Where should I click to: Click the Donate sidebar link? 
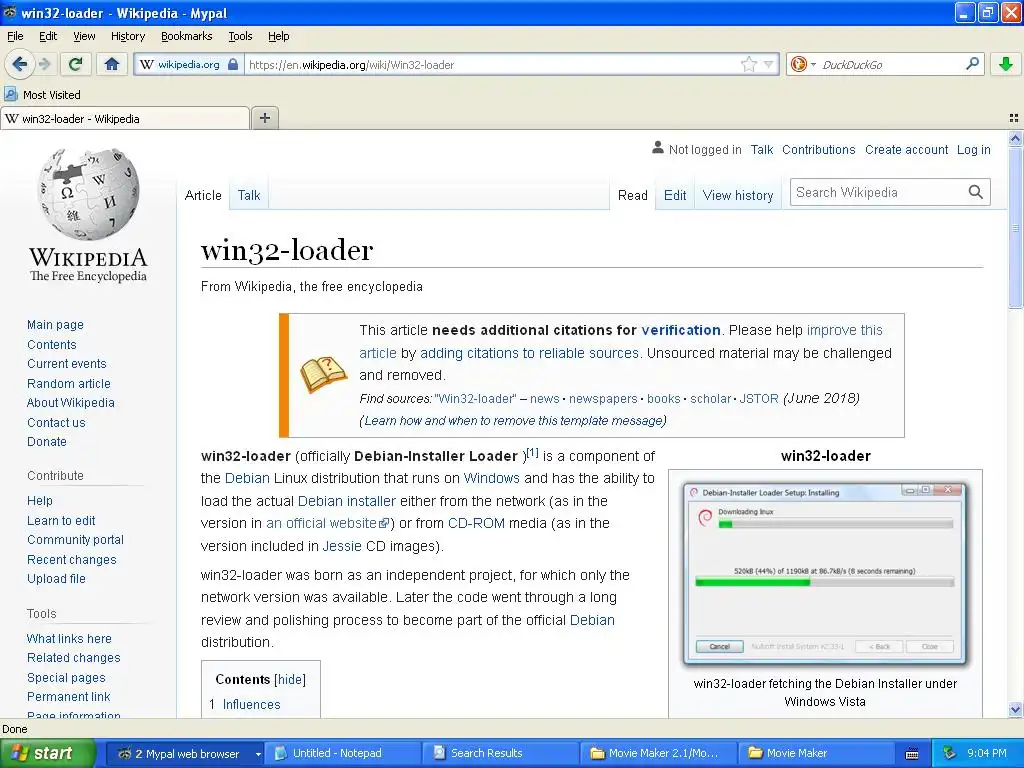pyautogui.click(x=46, y=441)
